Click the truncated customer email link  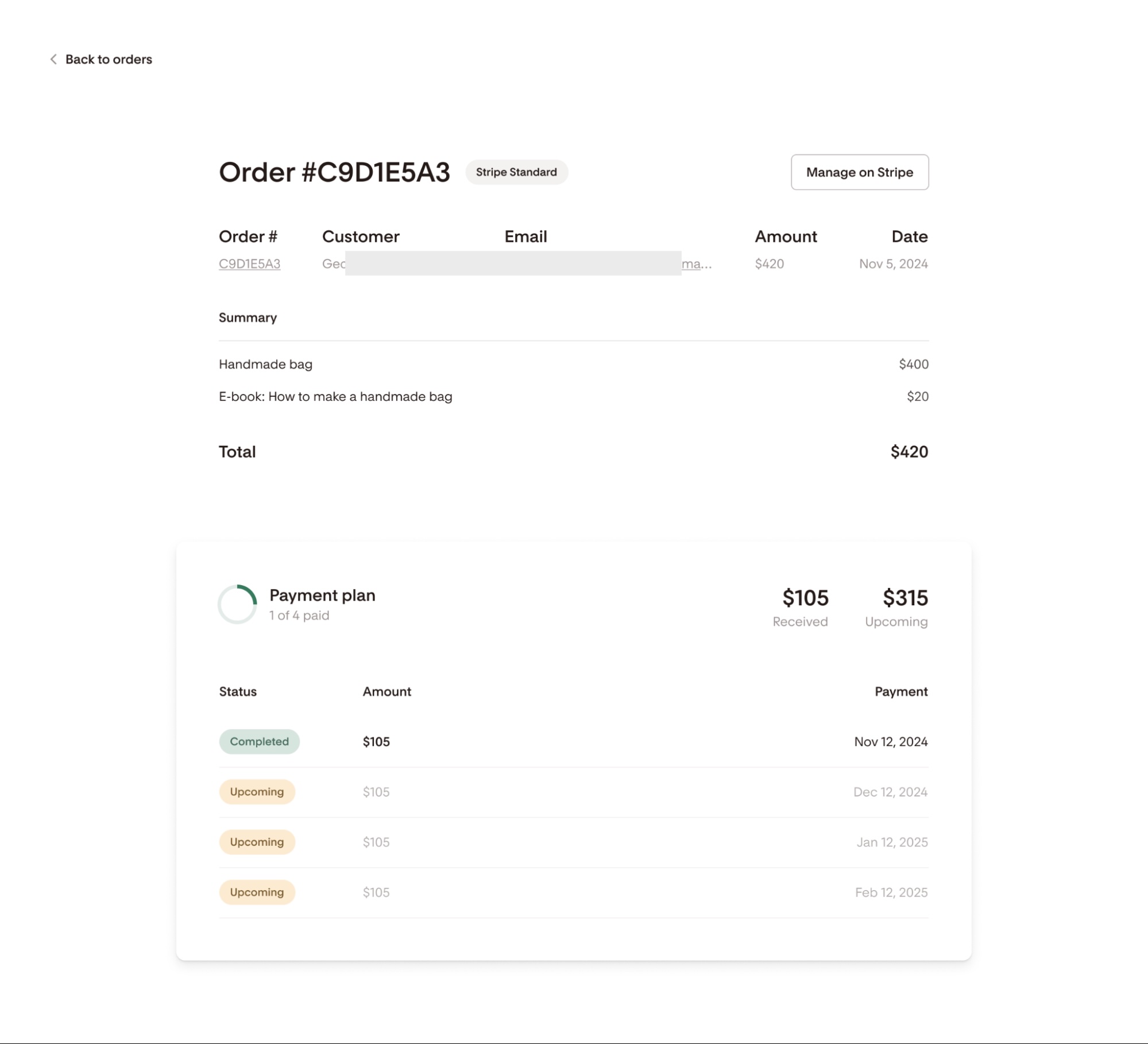(x=696, y=264)
